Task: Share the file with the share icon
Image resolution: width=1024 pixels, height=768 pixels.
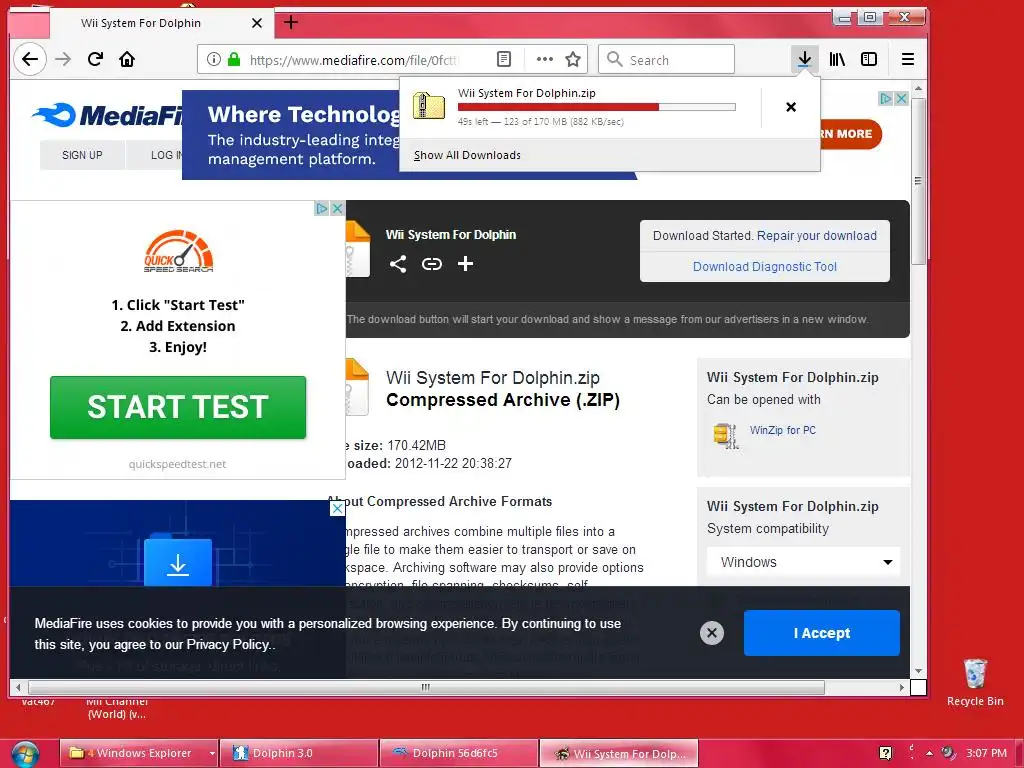Action: (x=398, y=264)
